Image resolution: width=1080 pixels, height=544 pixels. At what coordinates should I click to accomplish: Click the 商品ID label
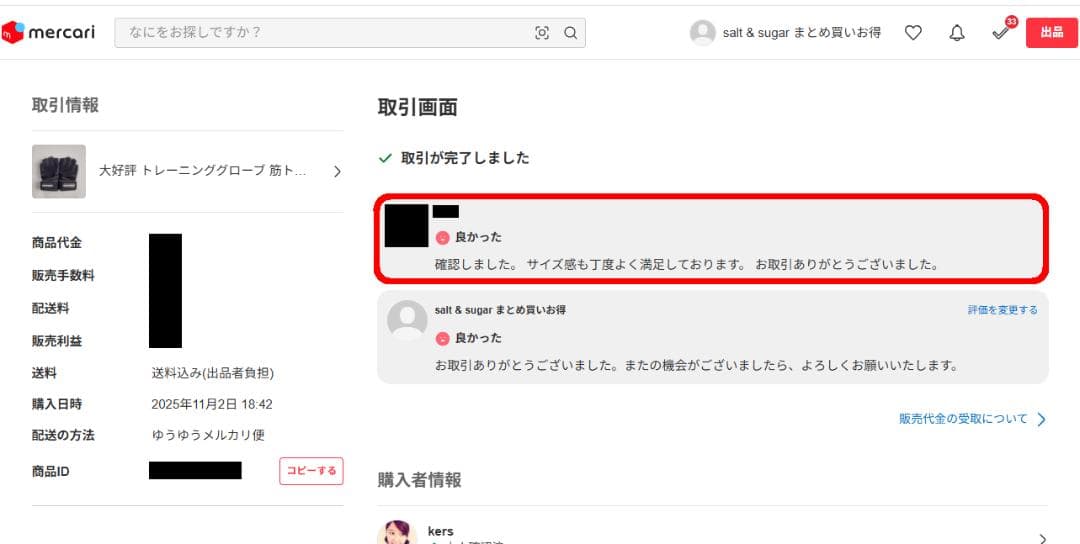coord(50,472)
